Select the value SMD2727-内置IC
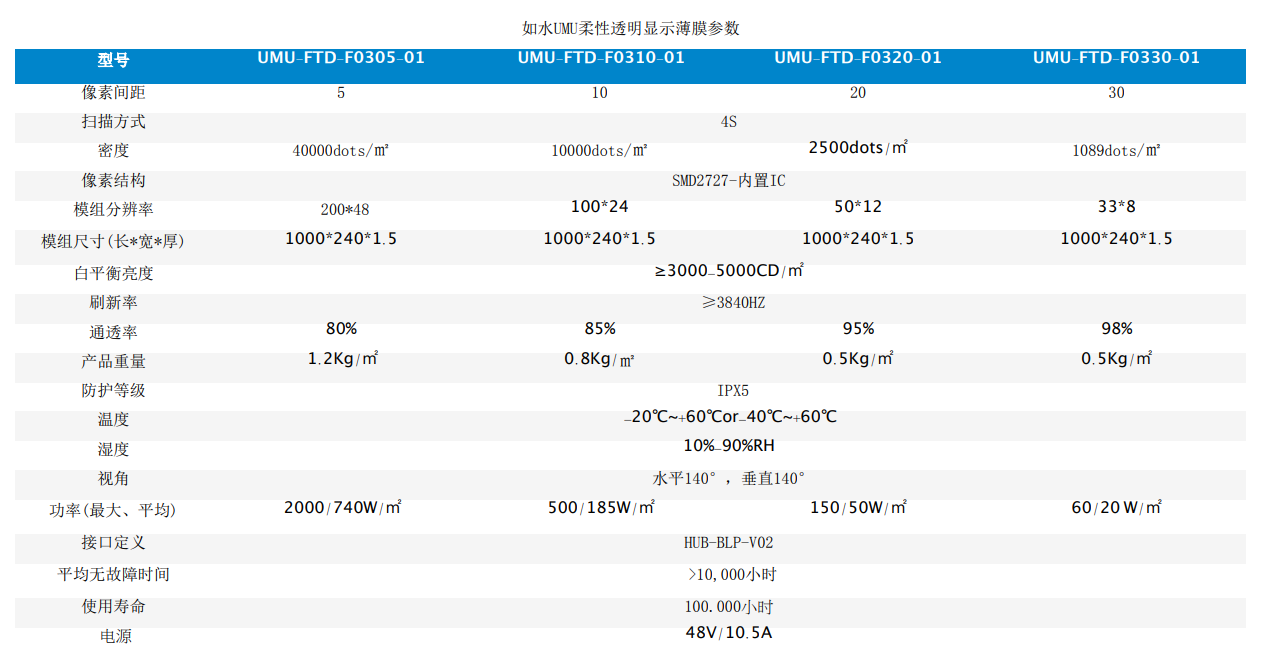Screen dimensions: 1264x654 [x=729, y=181]
